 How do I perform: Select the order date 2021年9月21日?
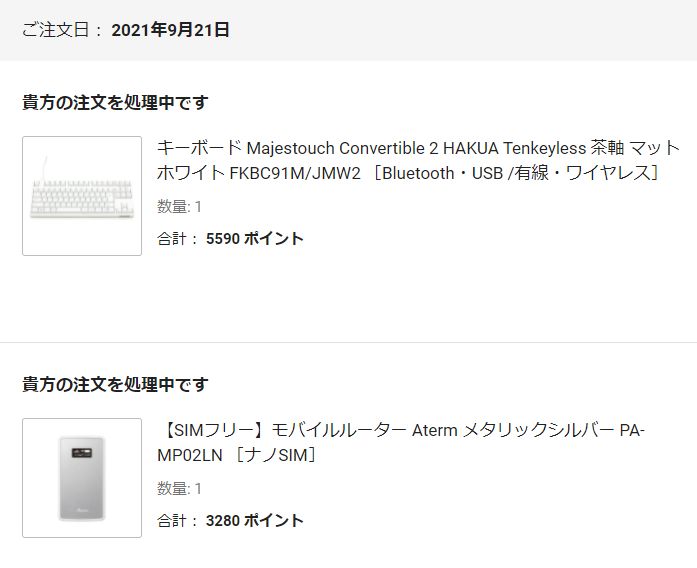170,30
